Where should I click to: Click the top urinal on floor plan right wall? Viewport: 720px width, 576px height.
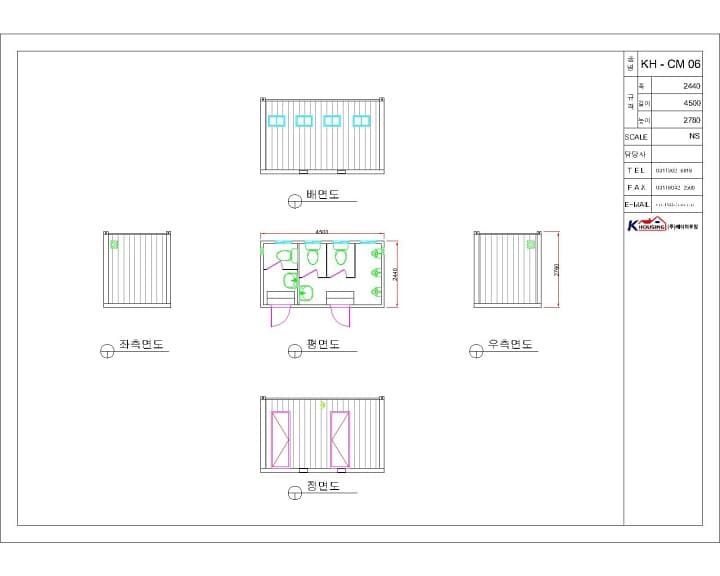click(x=376, y=252)
